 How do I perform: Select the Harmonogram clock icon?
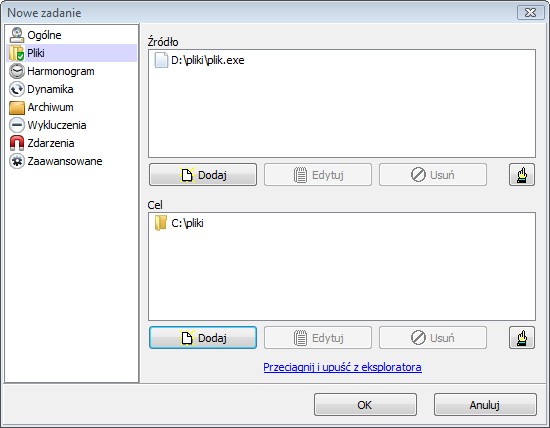[x=16, y=71]
